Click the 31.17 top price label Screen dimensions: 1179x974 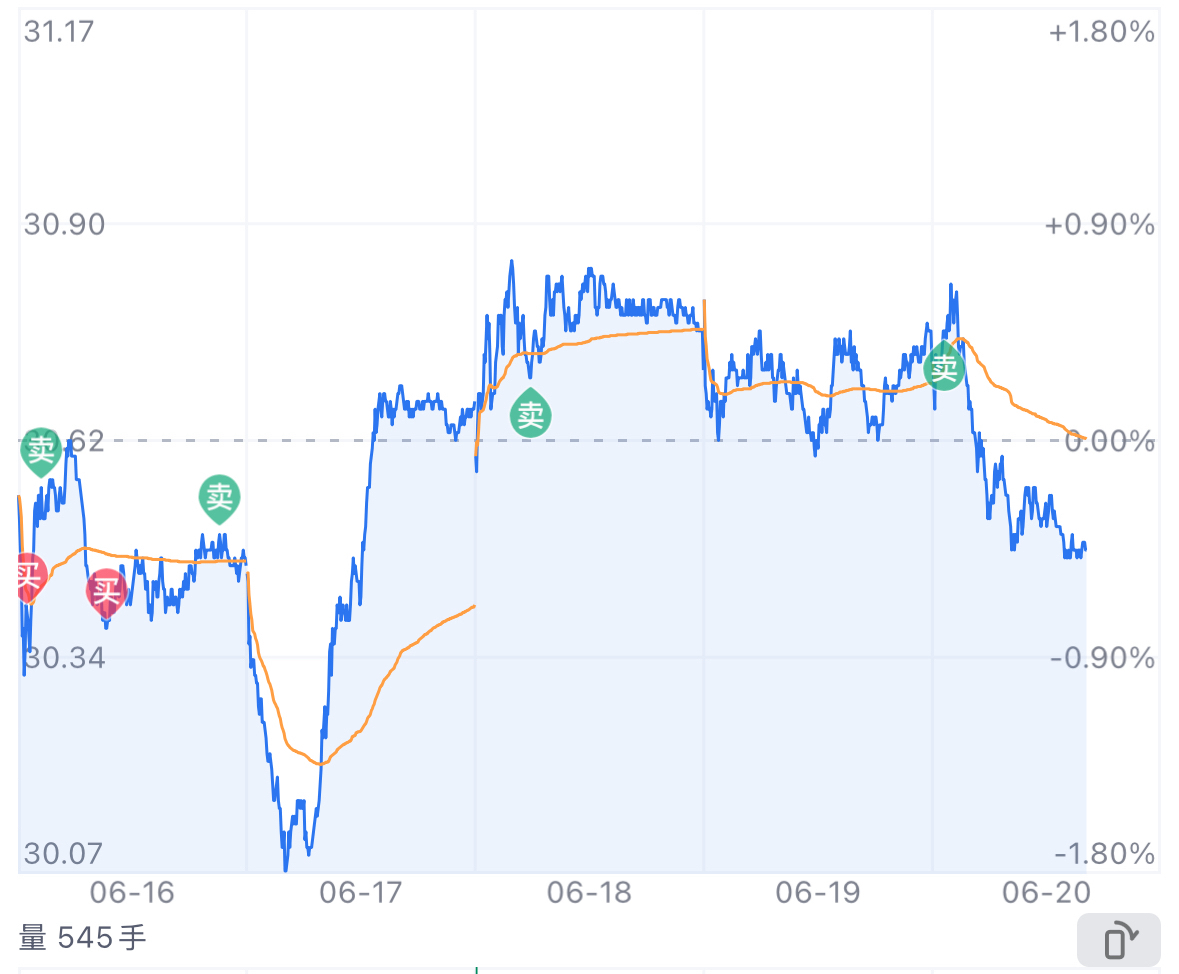tap(59, 32)
